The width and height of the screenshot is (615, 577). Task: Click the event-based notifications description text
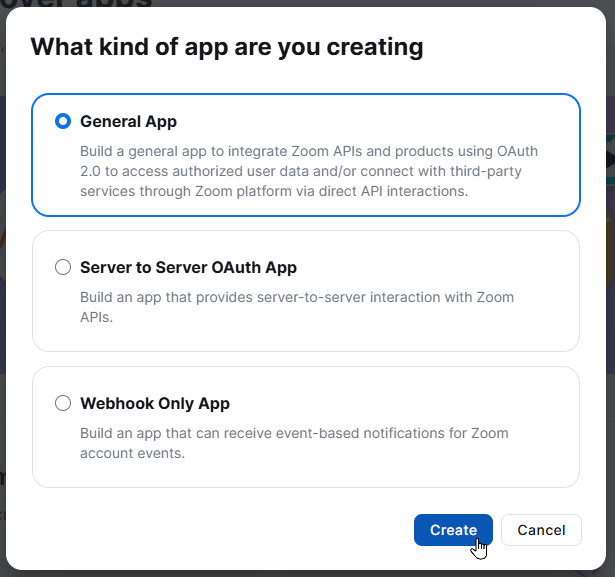pyautogui.click(x=294, y=443)
